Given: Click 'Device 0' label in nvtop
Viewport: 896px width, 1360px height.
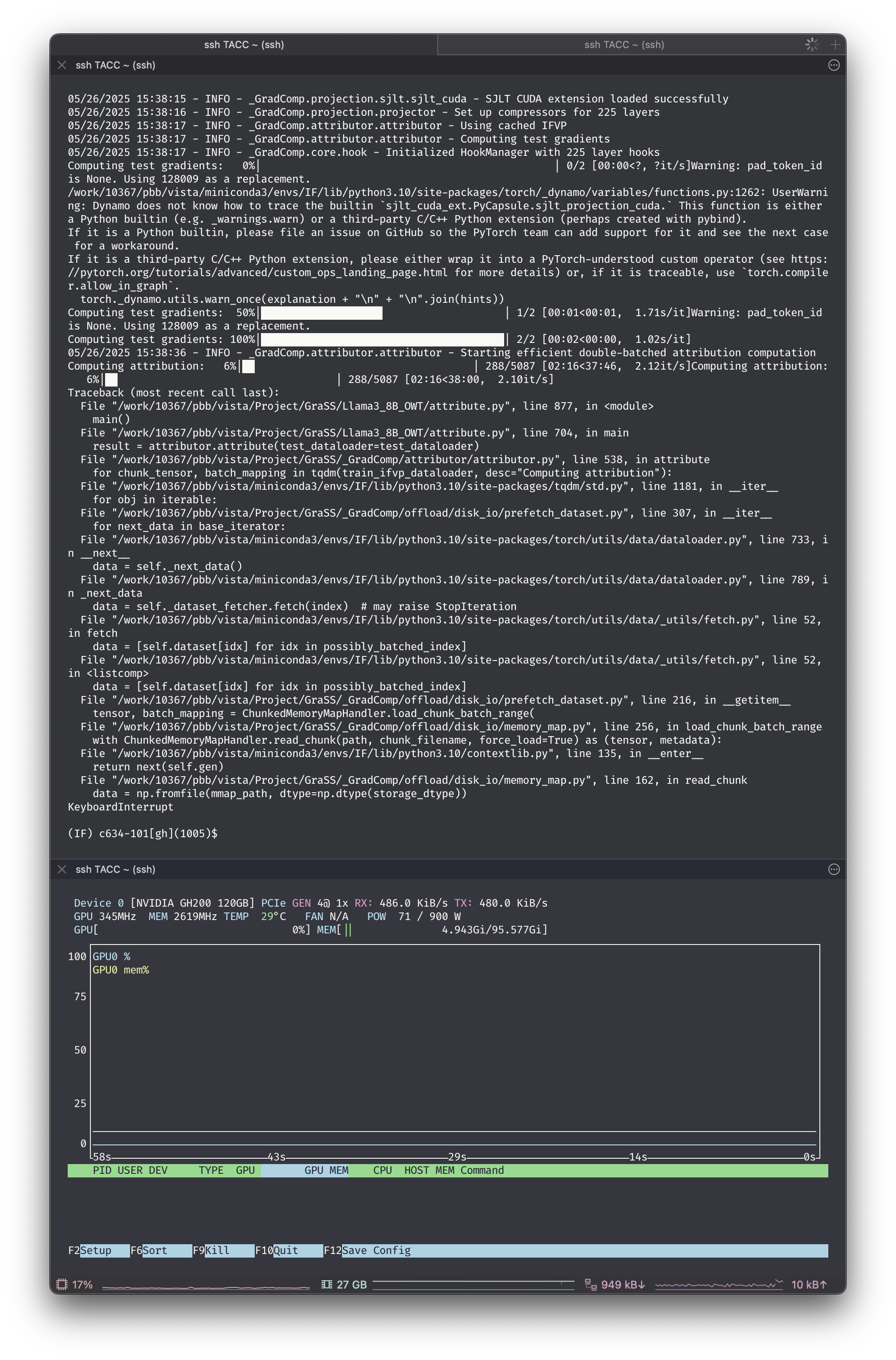Looking at the screenshot, I should 99,903.
